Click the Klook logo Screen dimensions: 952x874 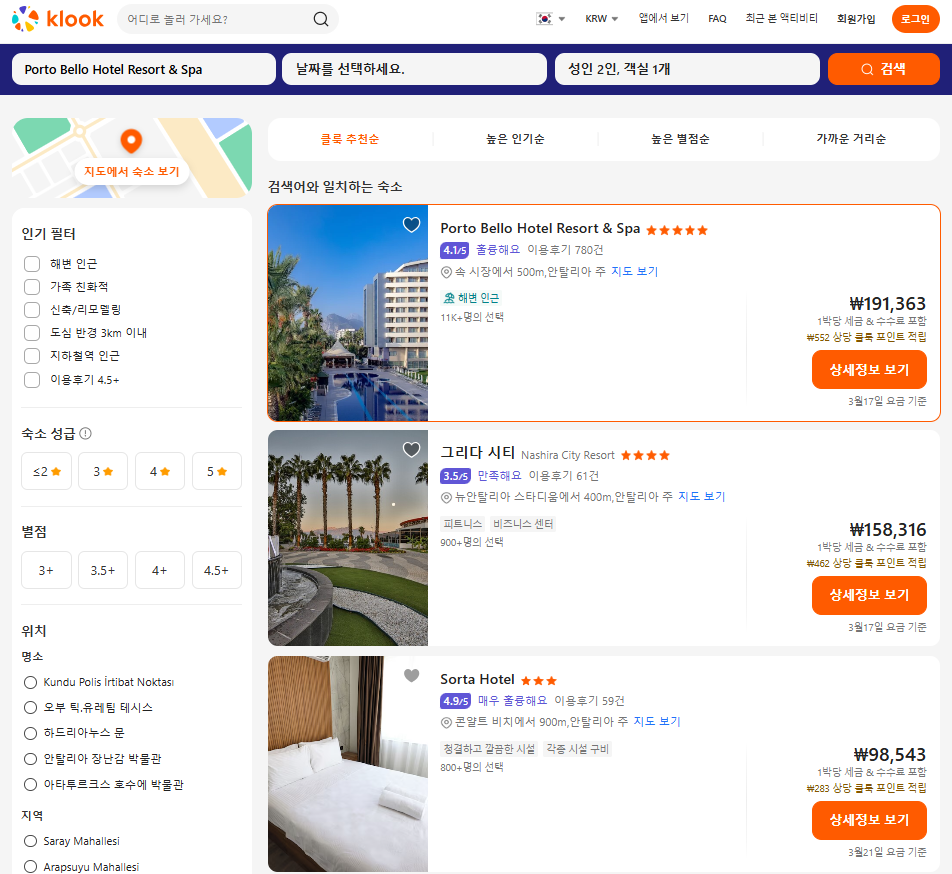[58, 19]
